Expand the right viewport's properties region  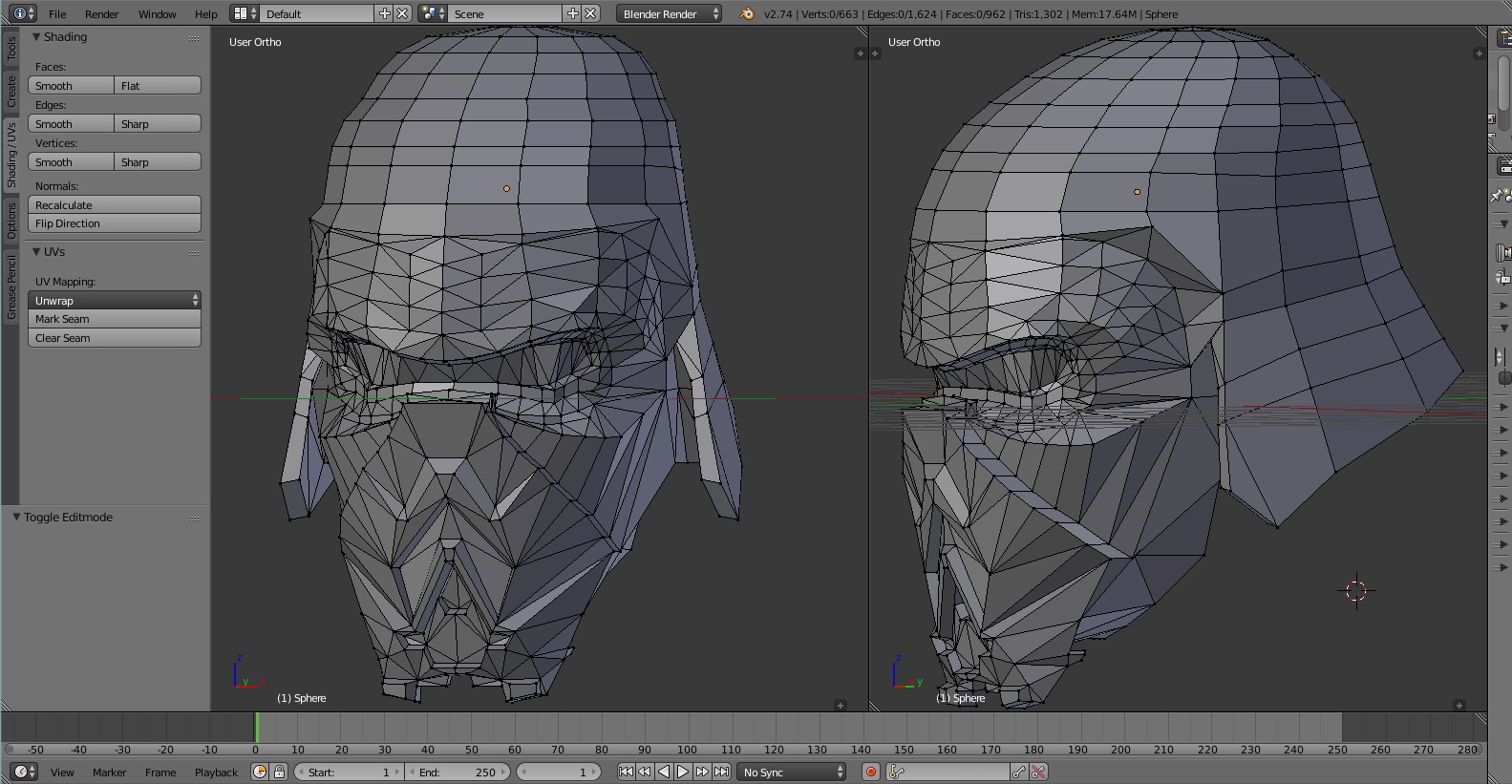click(x=1479, y=53)
